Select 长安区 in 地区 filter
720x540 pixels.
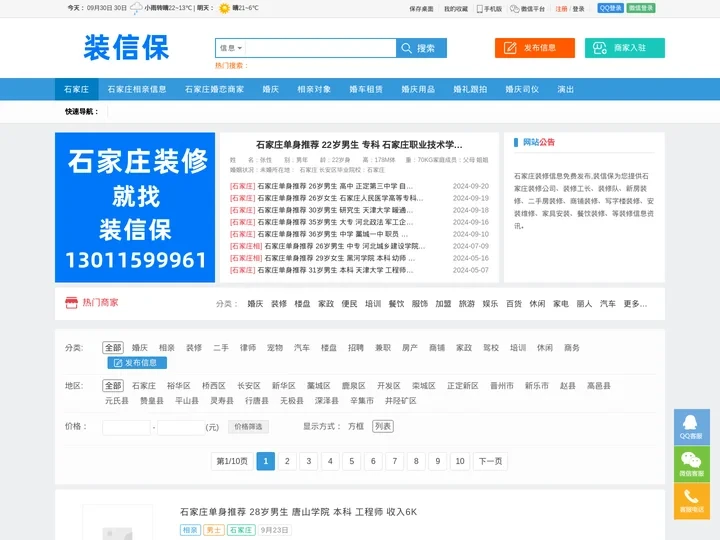pyautogui.click(x=249, y=386)
